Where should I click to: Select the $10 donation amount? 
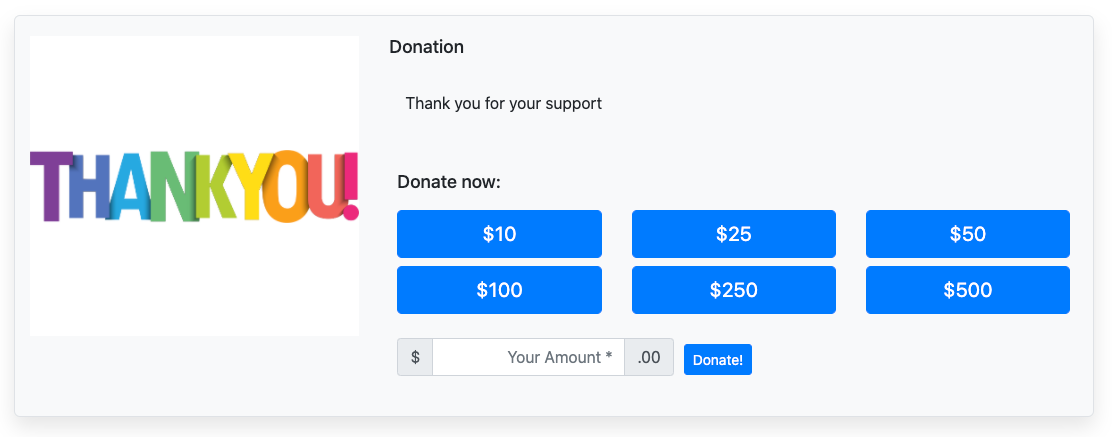point(499,234)
